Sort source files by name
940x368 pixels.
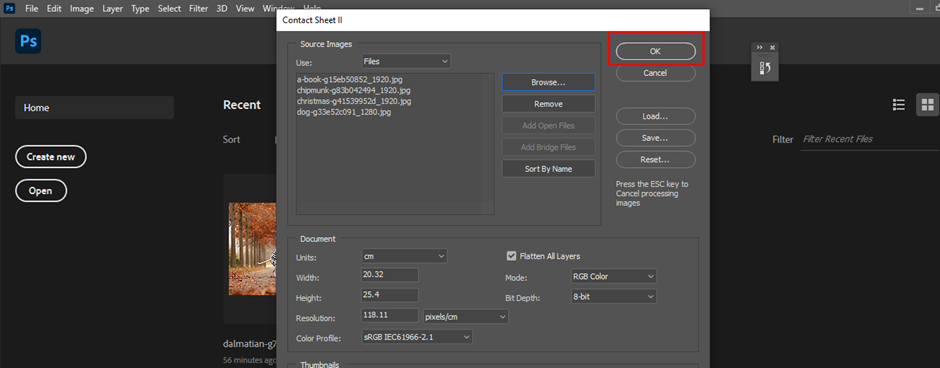(x=549, y=169)
